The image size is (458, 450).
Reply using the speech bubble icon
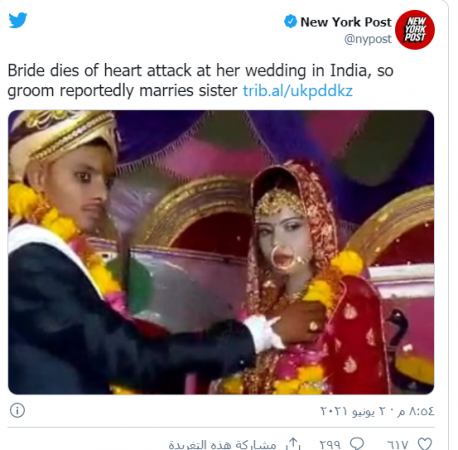356,444
